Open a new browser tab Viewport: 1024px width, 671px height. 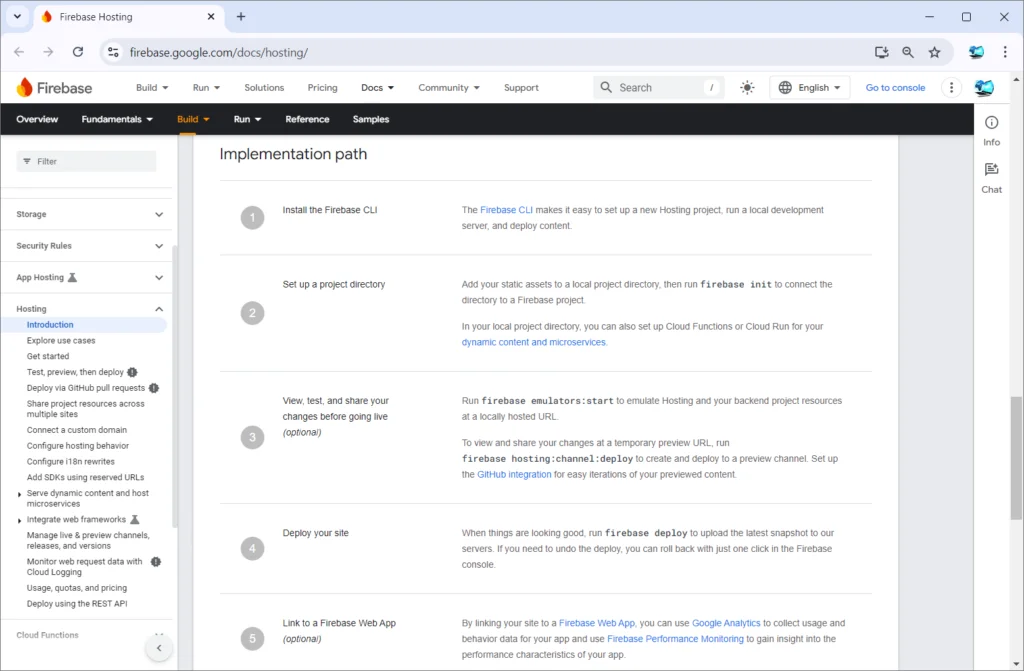(x=241, y=17)
